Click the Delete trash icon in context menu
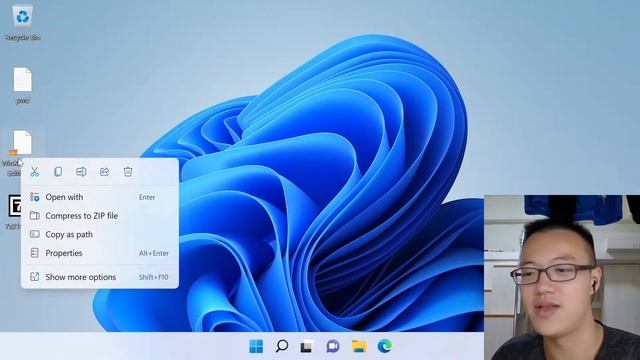640x360 pixels. coord(128,172)
